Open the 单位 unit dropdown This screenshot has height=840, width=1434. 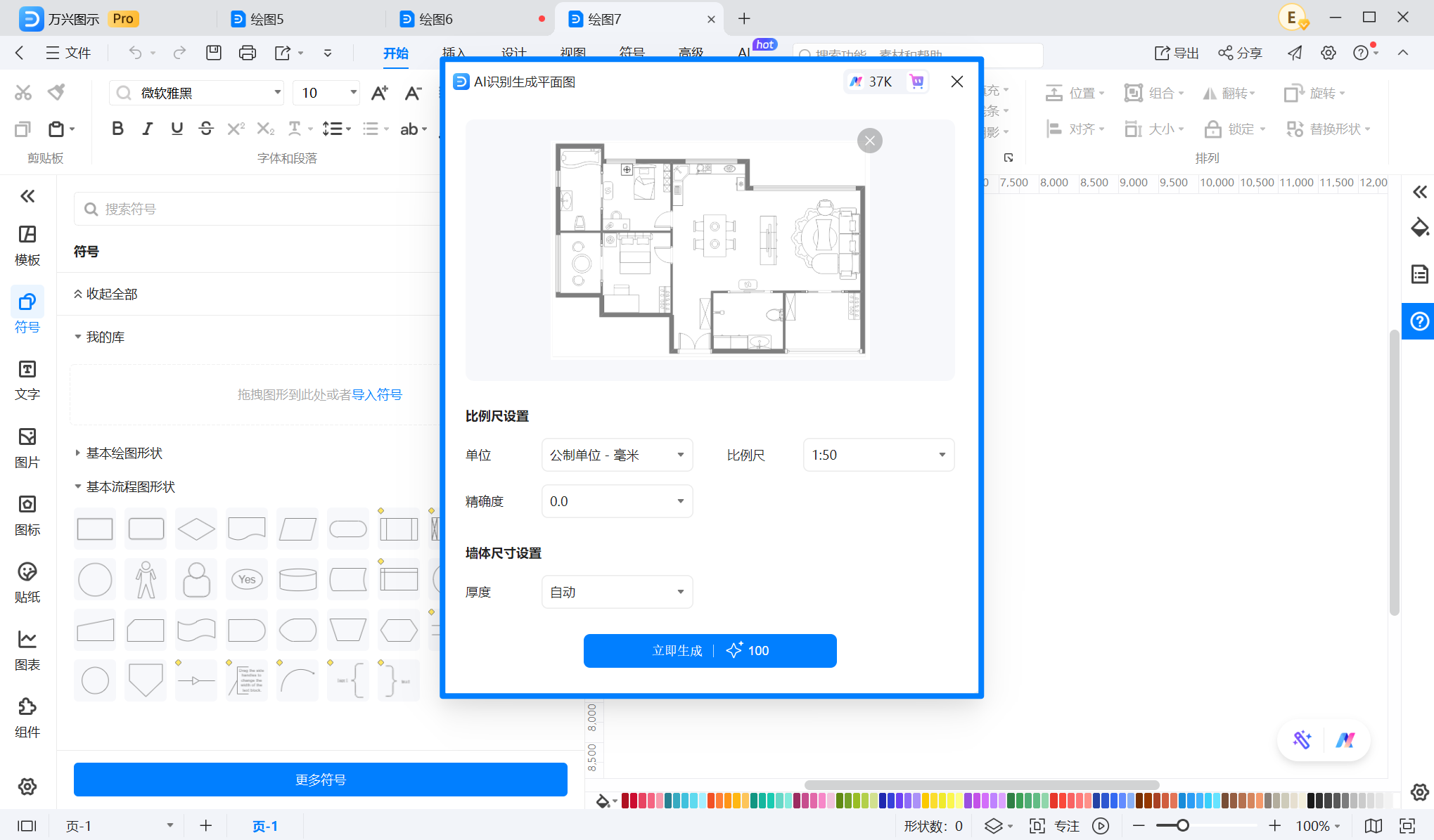pyautogui.click(x=617, y=455)
